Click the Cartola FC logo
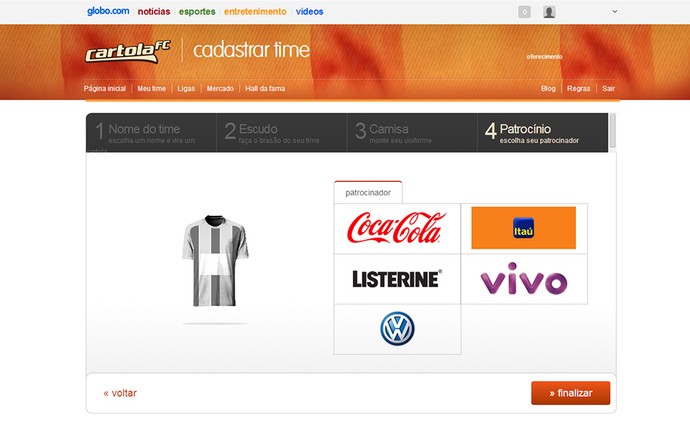690x436 pixels. [129, 51]
